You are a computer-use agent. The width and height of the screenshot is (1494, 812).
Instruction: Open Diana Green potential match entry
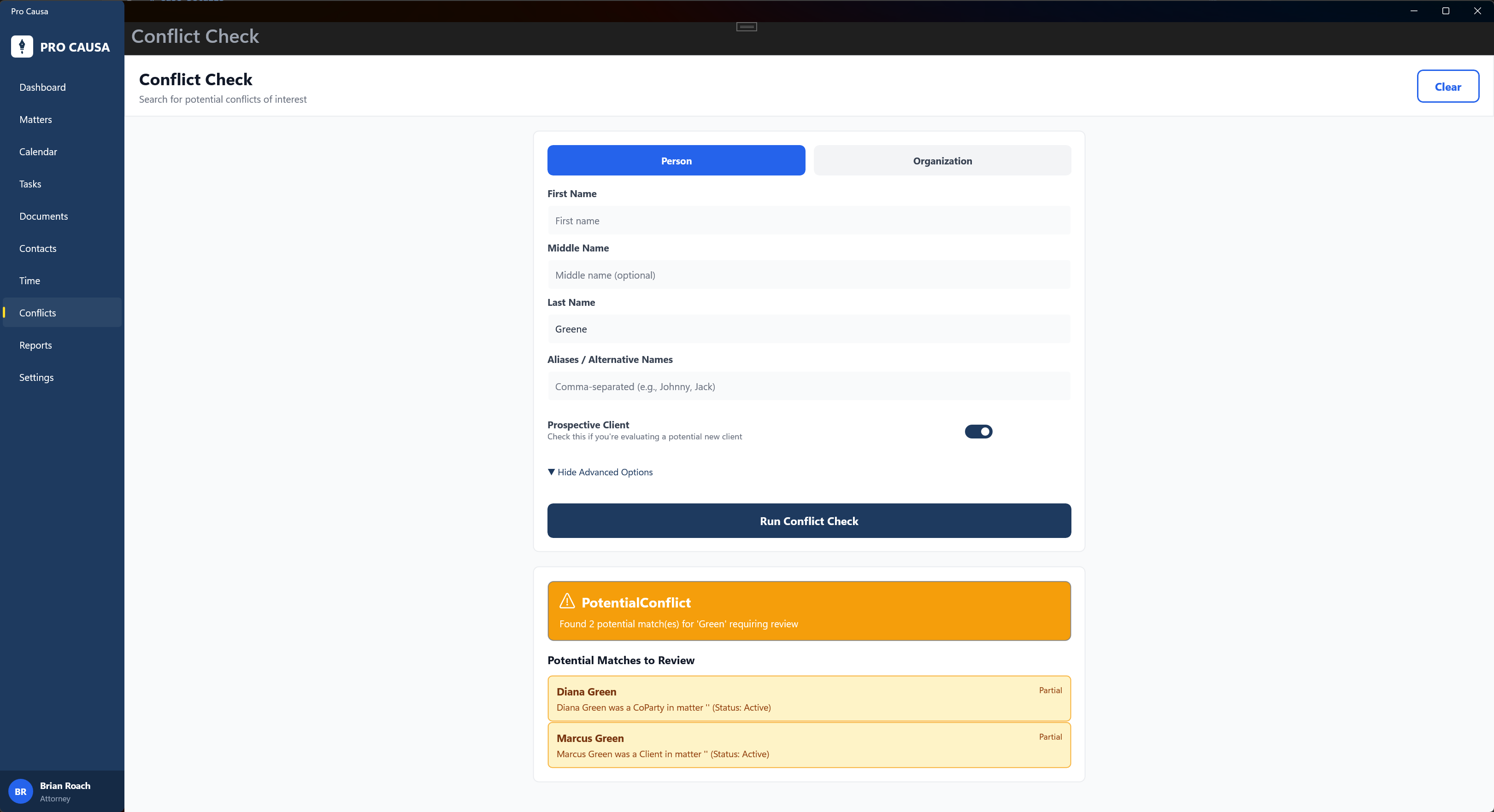pos(808,698)
